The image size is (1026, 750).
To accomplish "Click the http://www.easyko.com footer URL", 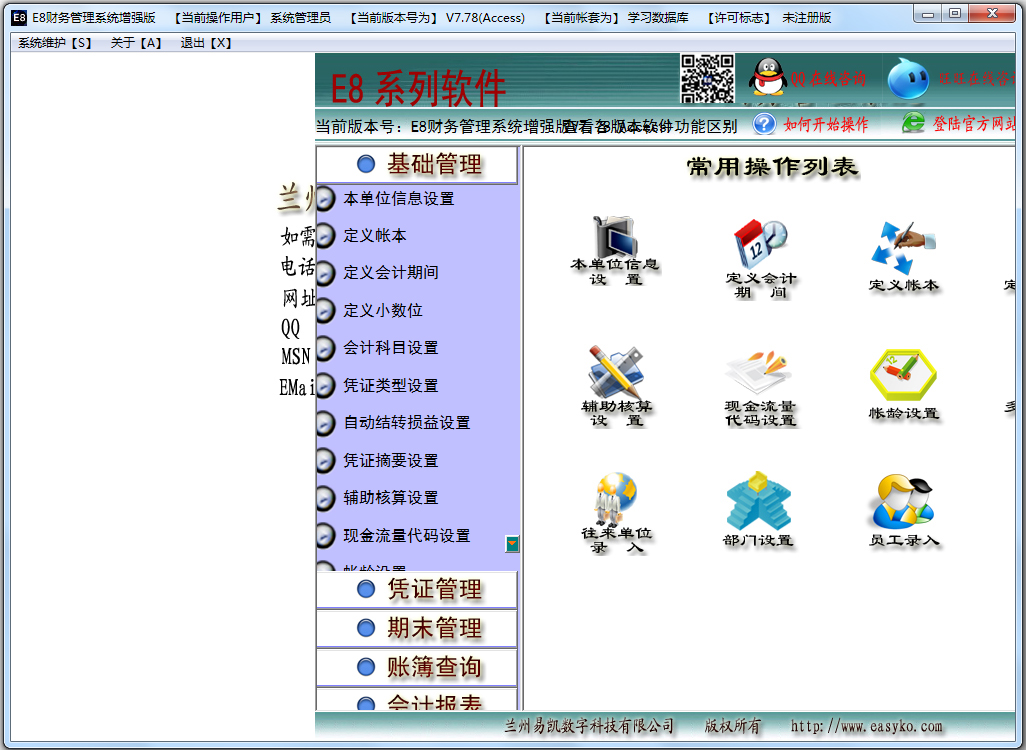I will pyautogui.click(x=867, y=726).
